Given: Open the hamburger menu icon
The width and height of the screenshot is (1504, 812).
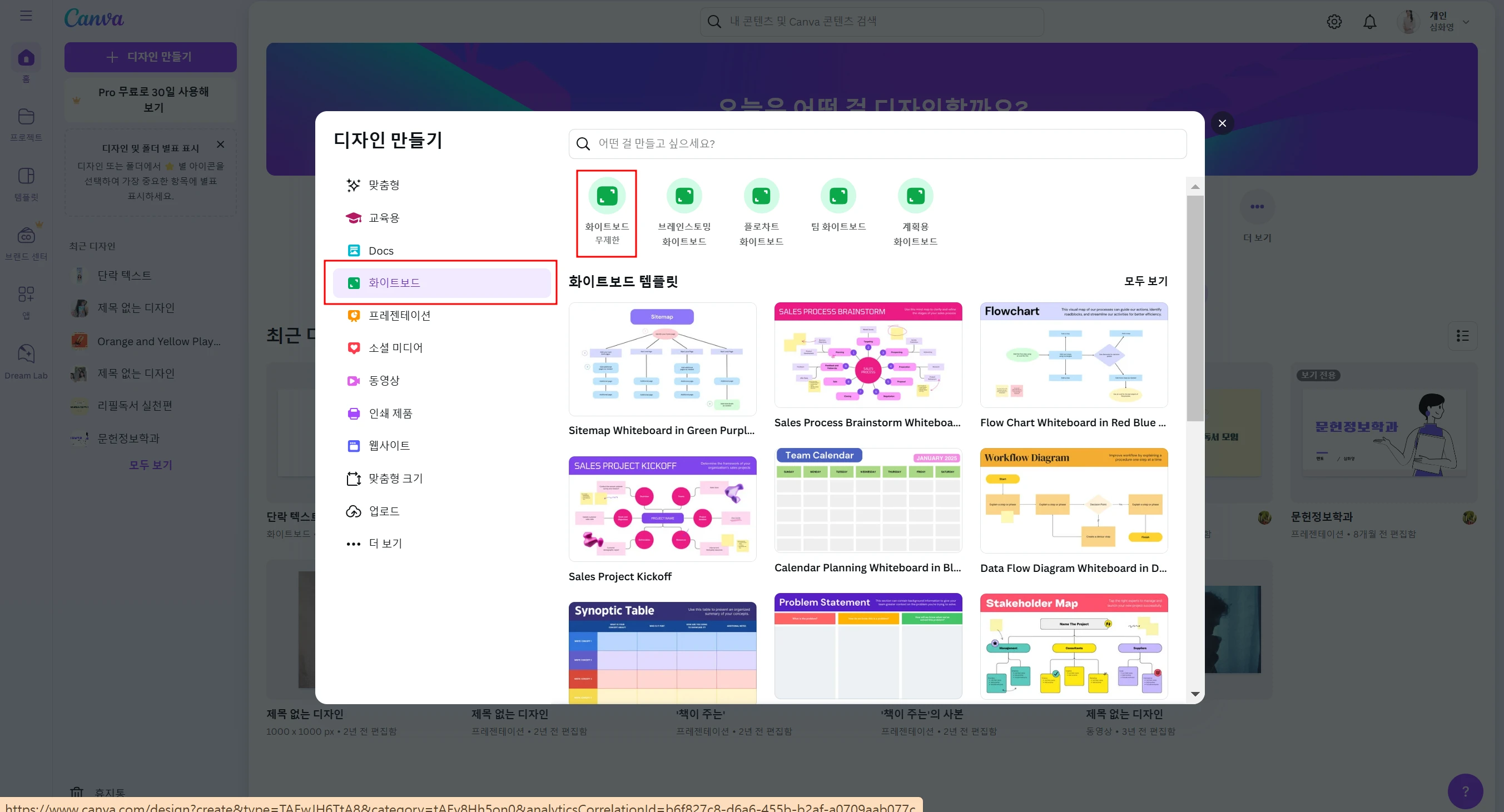Looking at the screenshot, I should 26,16.
